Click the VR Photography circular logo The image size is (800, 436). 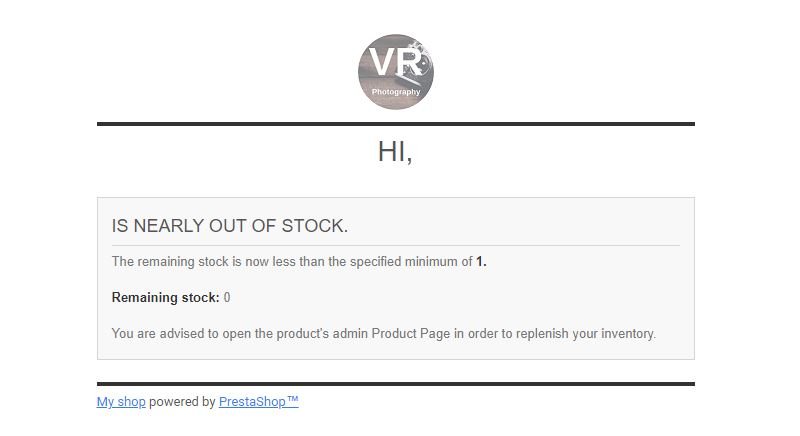click(396, 72)
